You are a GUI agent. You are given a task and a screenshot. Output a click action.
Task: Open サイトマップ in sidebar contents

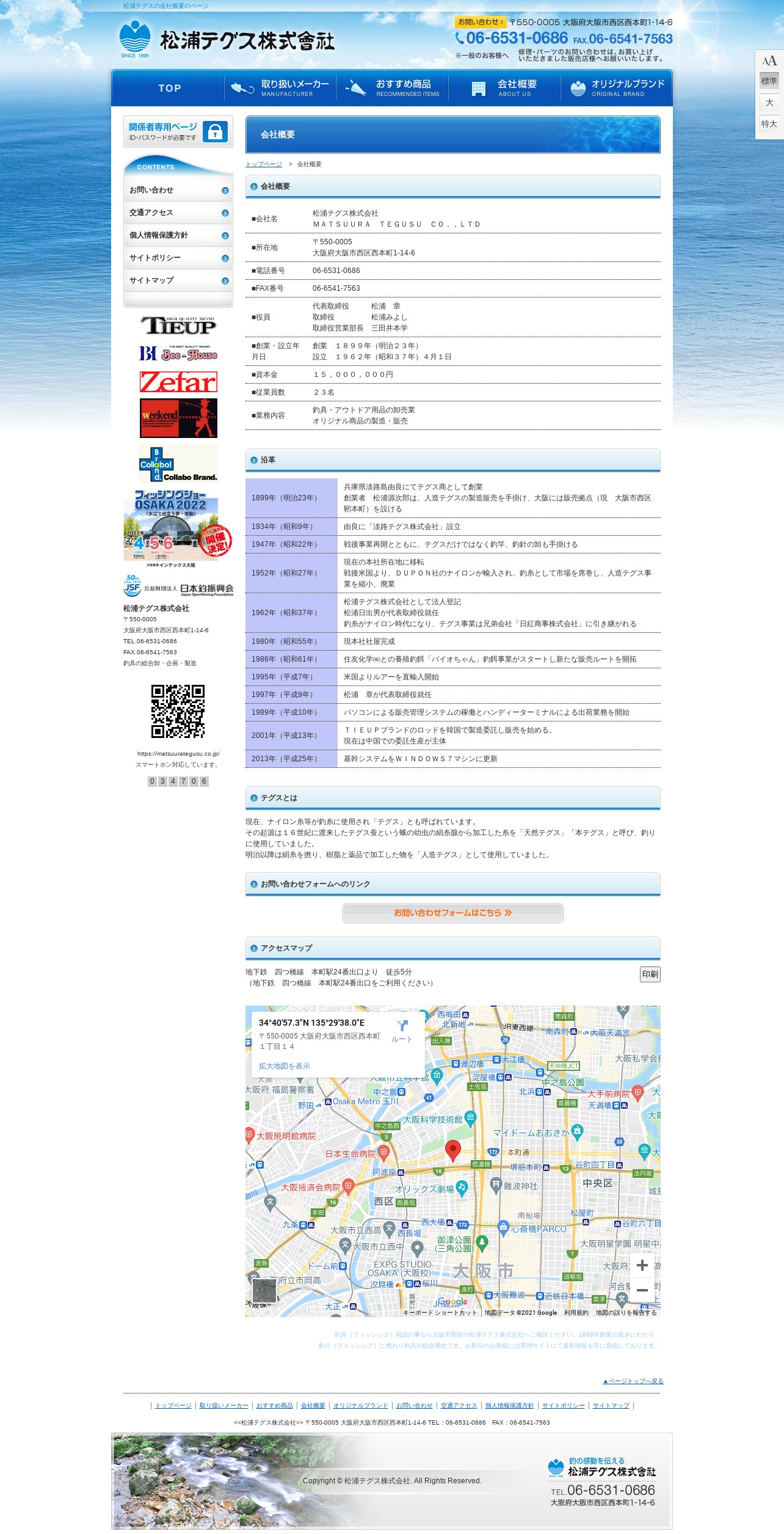178,280
